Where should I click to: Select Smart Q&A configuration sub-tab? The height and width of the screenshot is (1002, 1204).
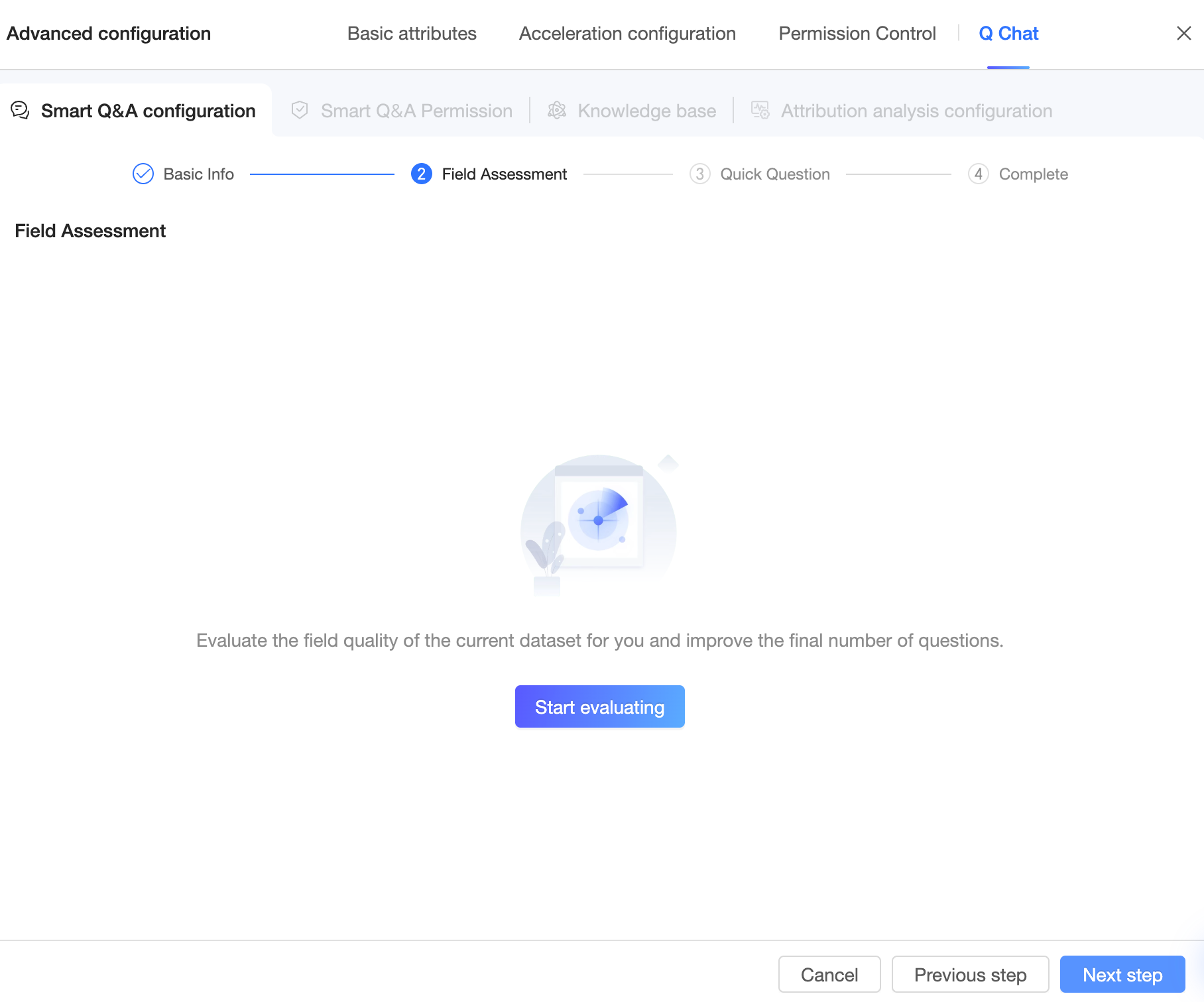(135, 111)
